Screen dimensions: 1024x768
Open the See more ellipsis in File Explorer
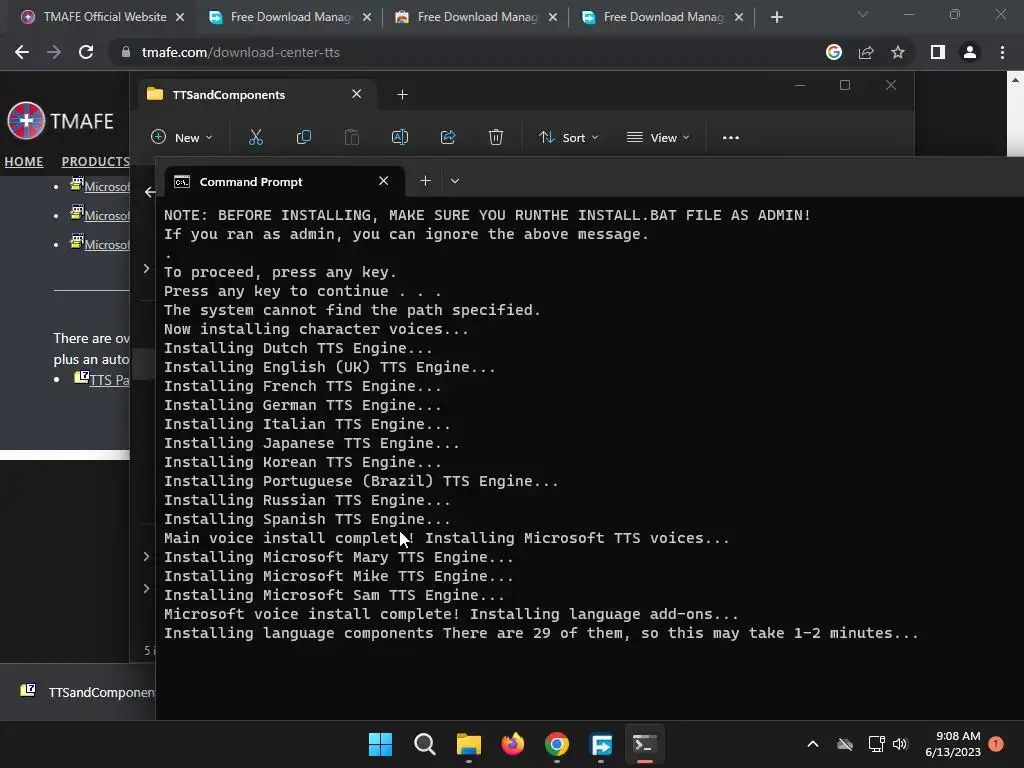coord(731,138)
